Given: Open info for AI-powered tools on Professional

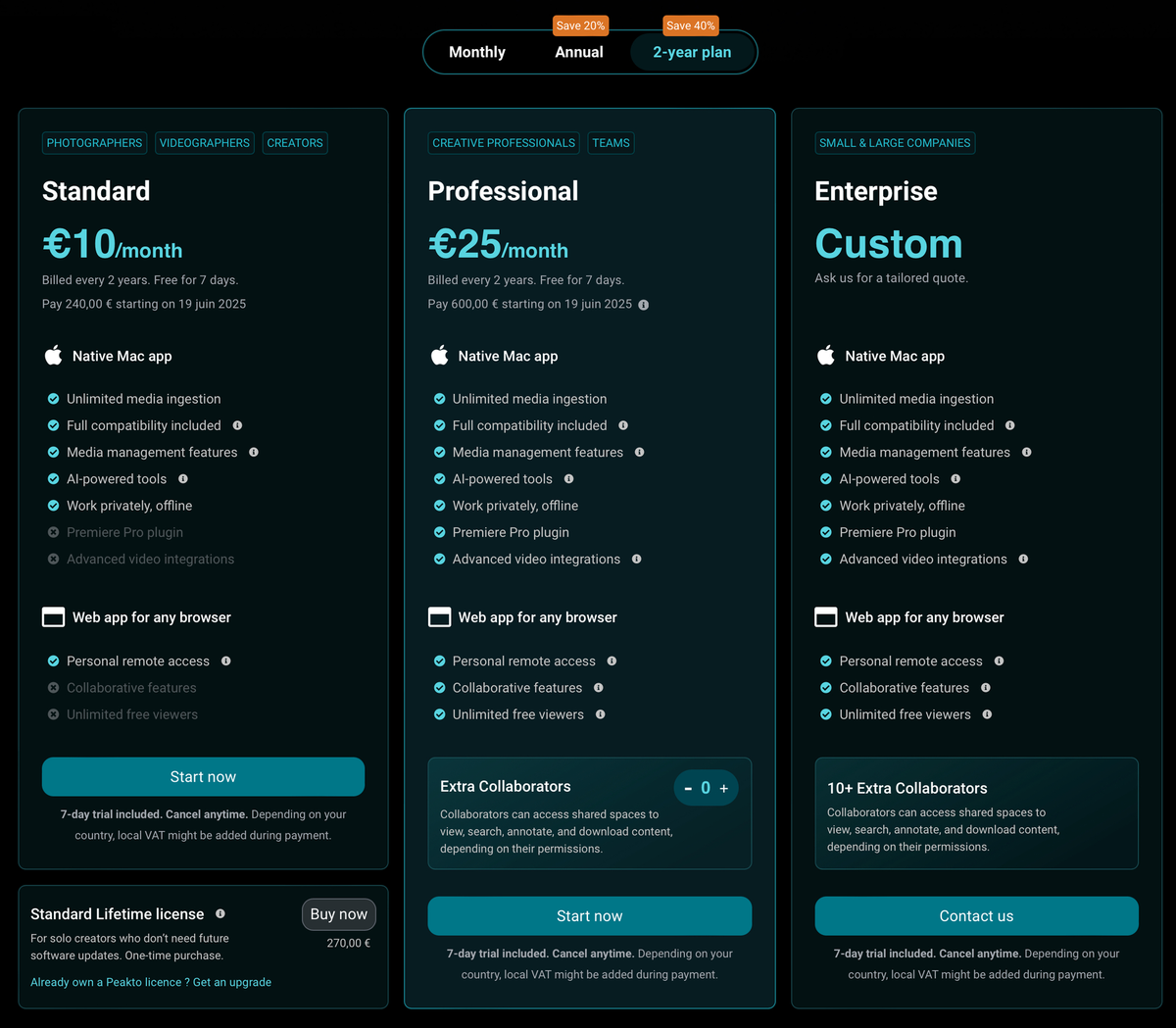Looking at the screenshot, I should 570,479.
